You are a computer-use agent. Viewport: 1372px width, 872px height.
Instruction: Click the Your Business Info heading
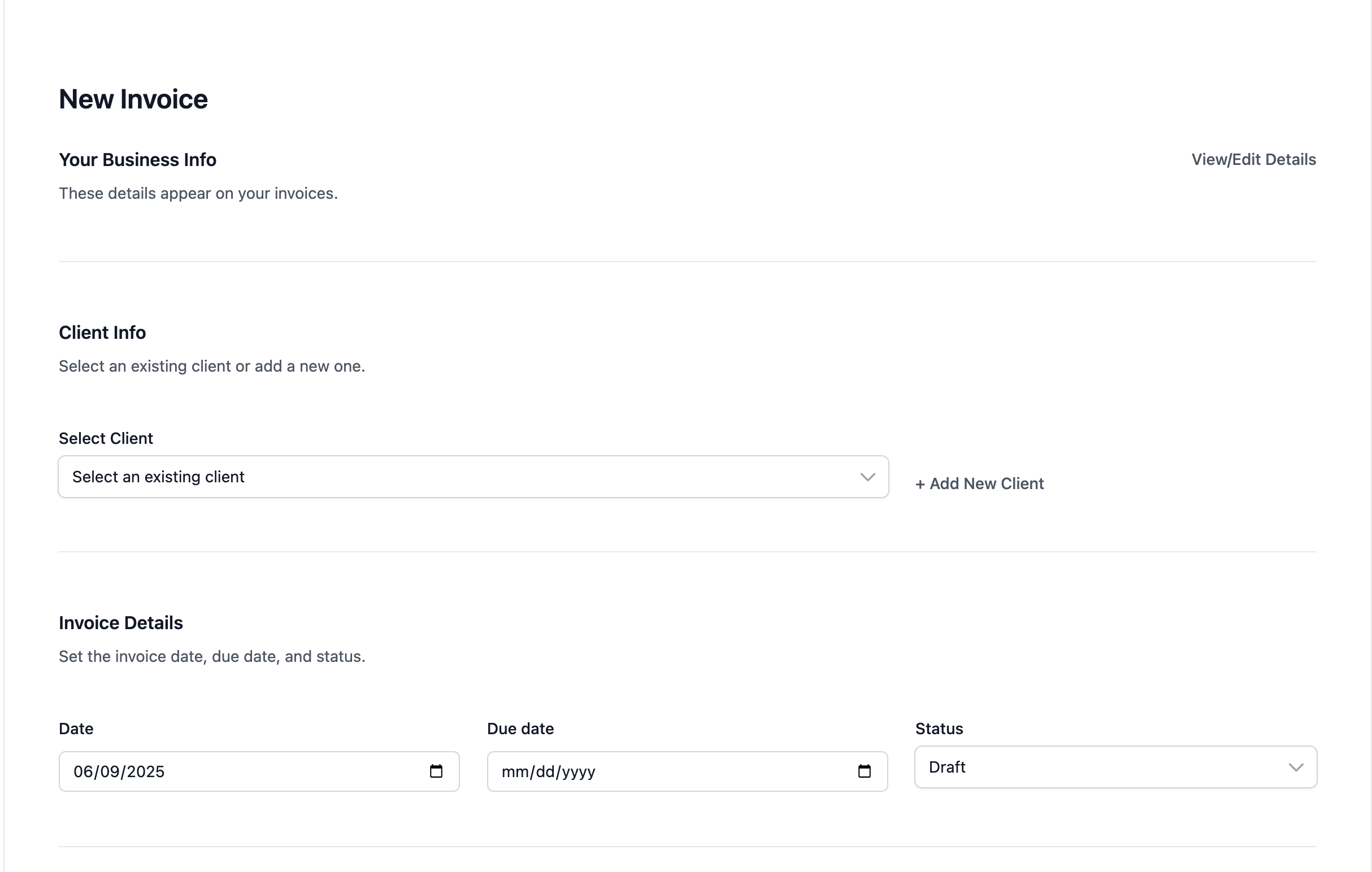(x=137, y=160)
